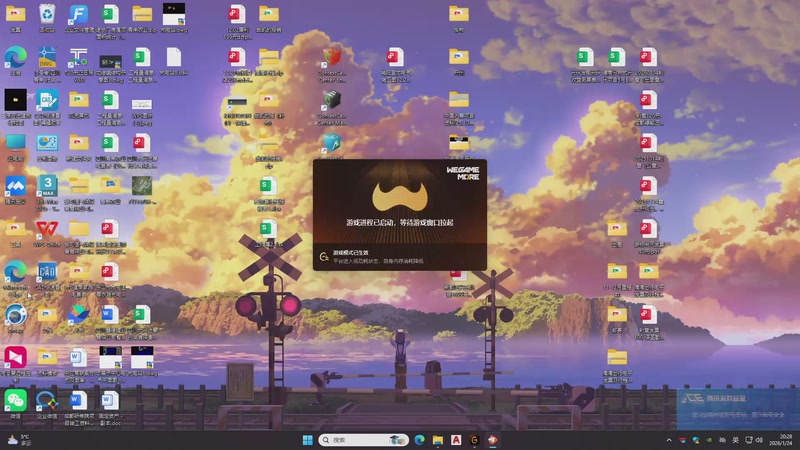Launch the dark-blue CAD app shortcut
This screenshot has height=450, width=800.
pyautogui.click(x=47, y=272)
